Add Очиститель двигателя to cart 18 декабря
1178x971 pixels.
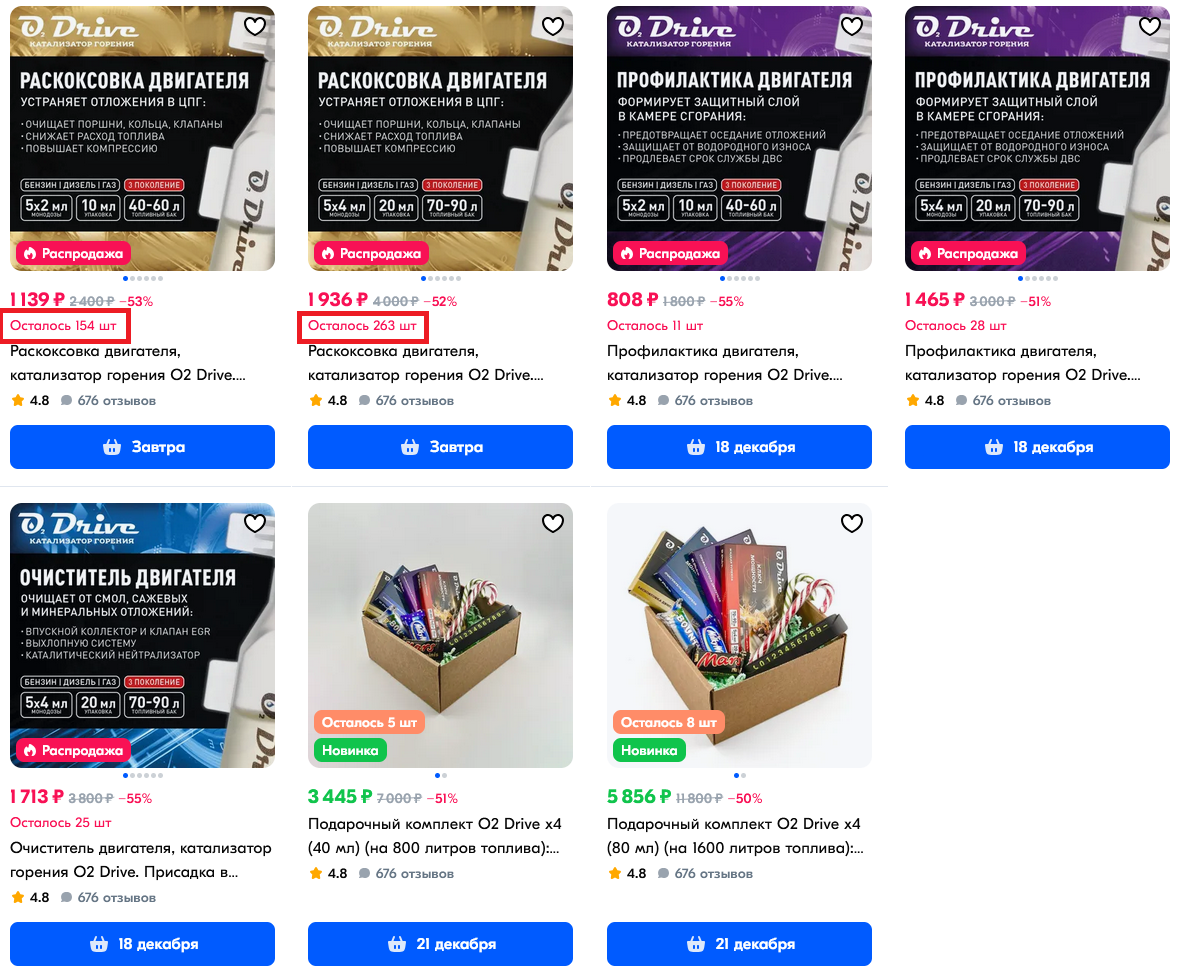(142, 944)
